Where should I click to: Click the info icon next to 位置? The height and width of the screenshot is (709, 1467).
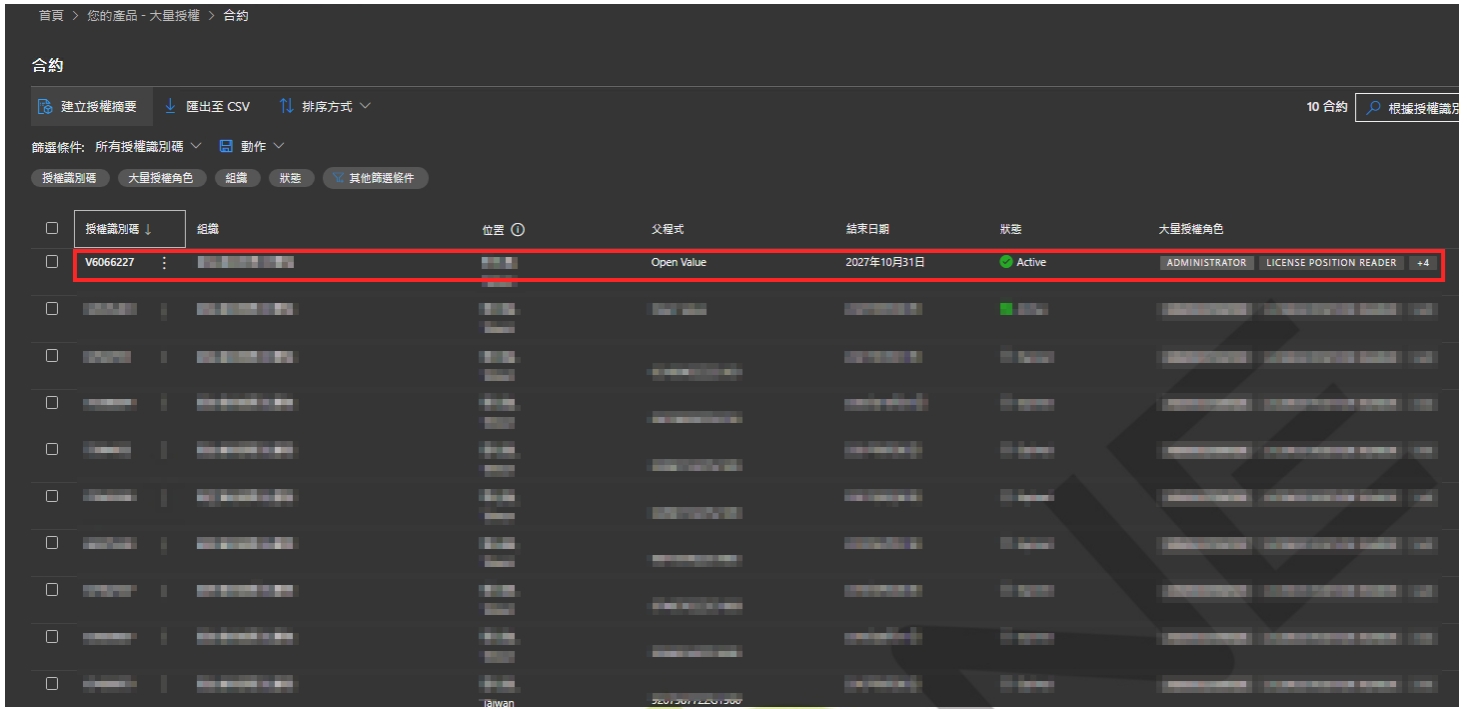click(518, 229)
